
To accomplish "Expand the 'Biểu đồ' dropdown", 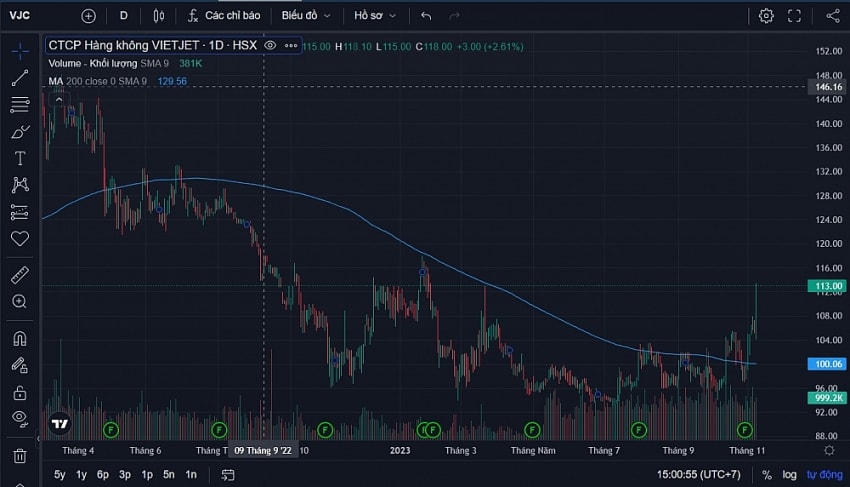I will click(306, 16).
